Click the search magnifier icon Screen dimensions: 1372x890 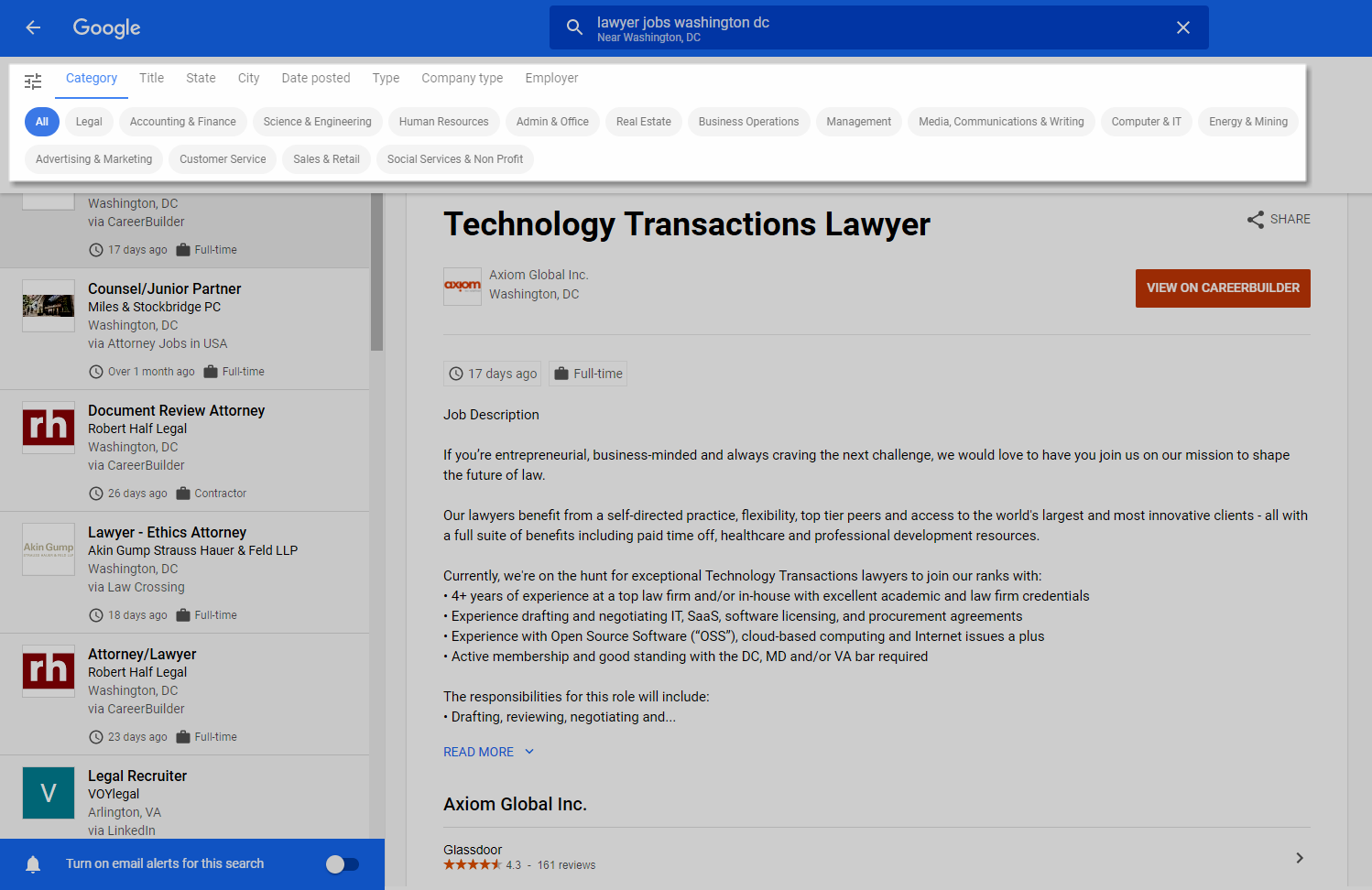[574, 27]
